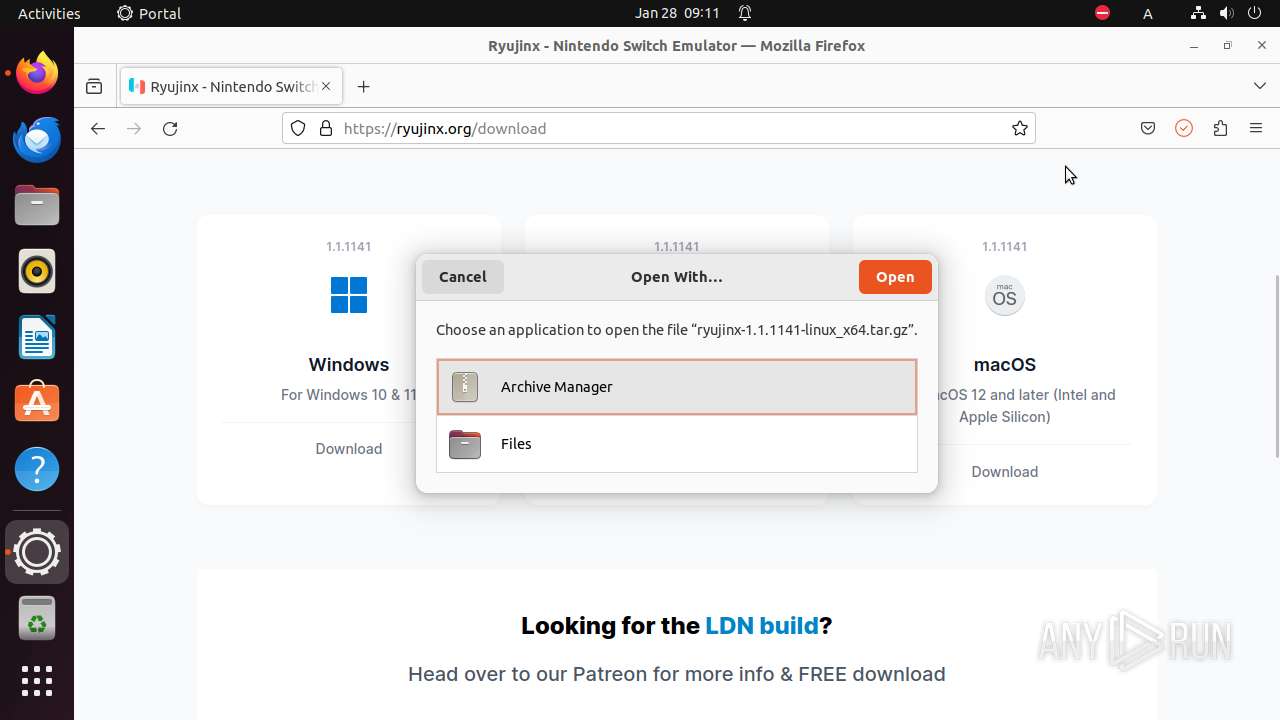1280x720 pixels.
Task: Open the Activities overview
Action: (x=49, y=13)
